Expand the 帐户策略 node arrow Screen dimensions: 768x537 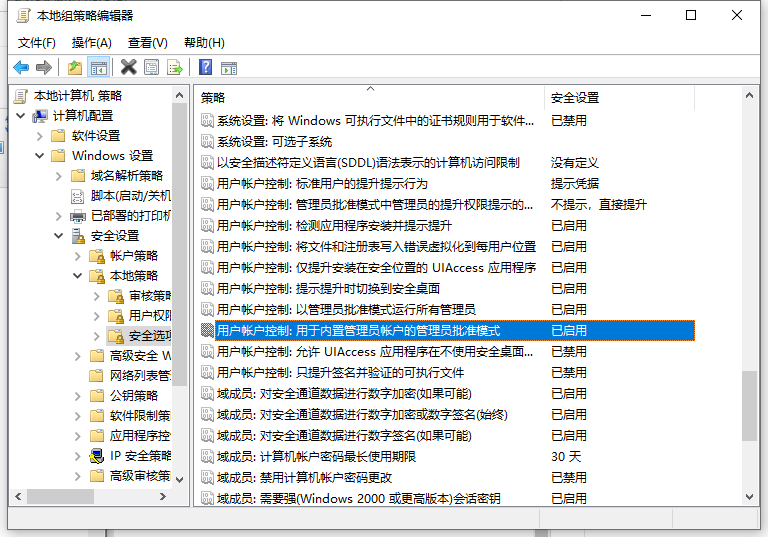click(x=77, y=256)
